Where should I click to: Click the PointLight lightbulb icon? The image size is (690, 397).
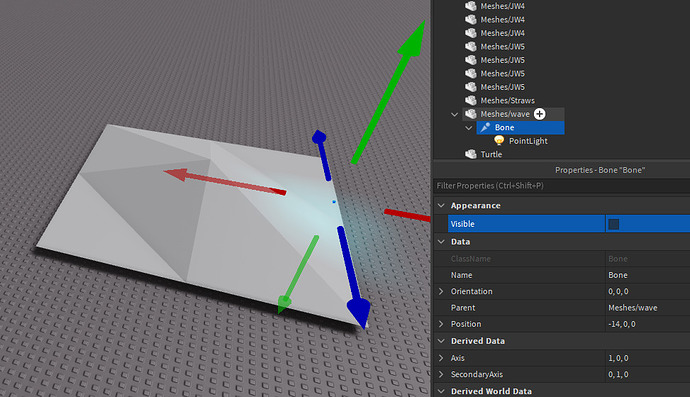pyautogui.click(x=499, y=141)
